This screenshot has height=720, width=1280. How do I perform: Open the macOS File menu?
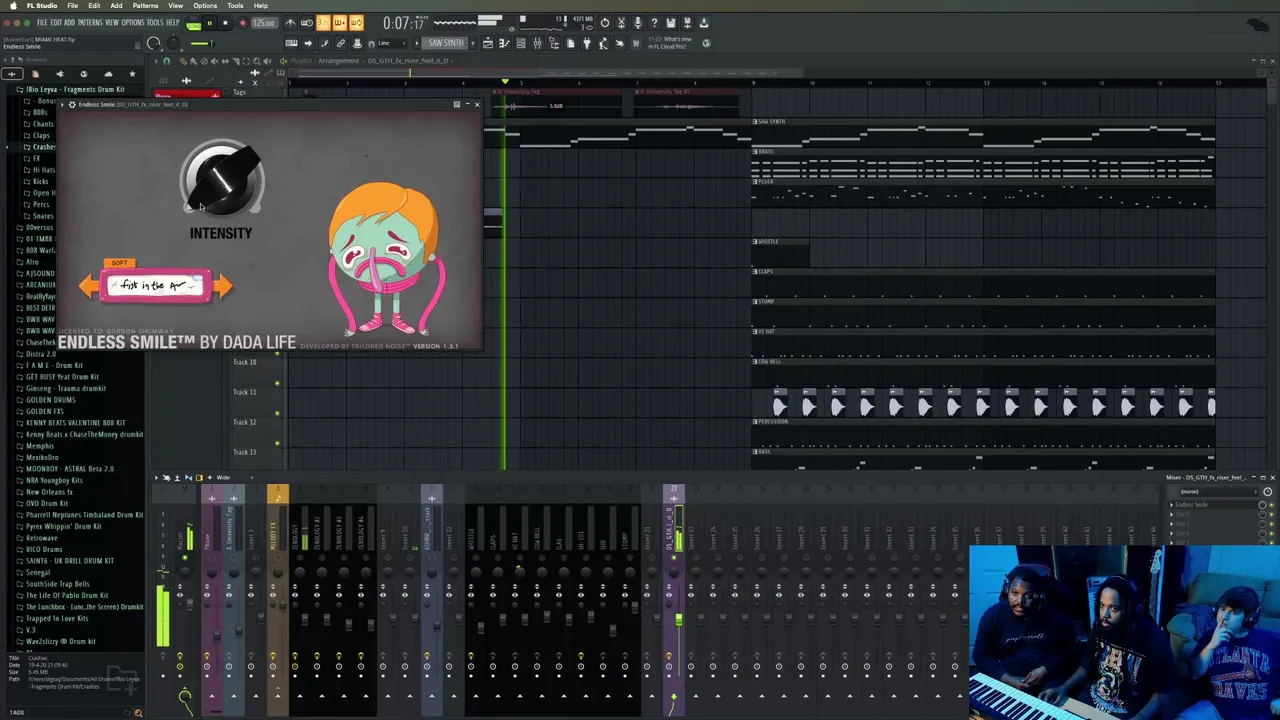[73, 5]
